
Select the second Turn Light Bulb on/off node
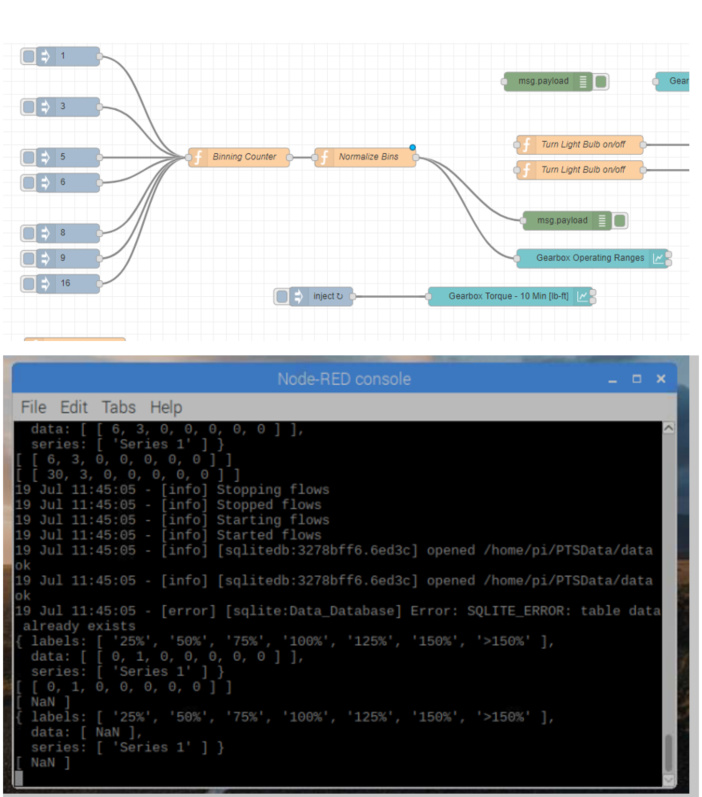point(580,170)
